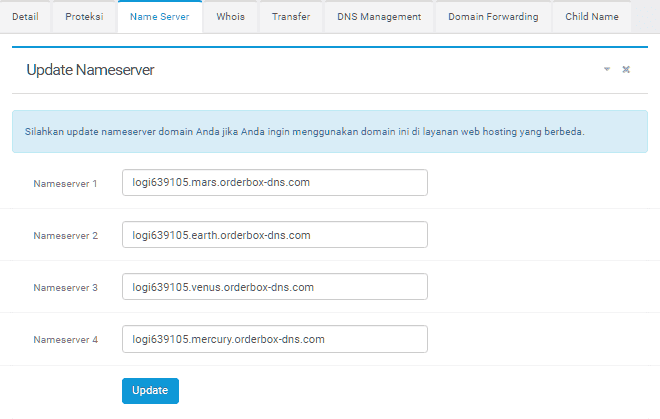
Task: Focus the Nameserver 2 input field
Action: (x=275, y=235)
